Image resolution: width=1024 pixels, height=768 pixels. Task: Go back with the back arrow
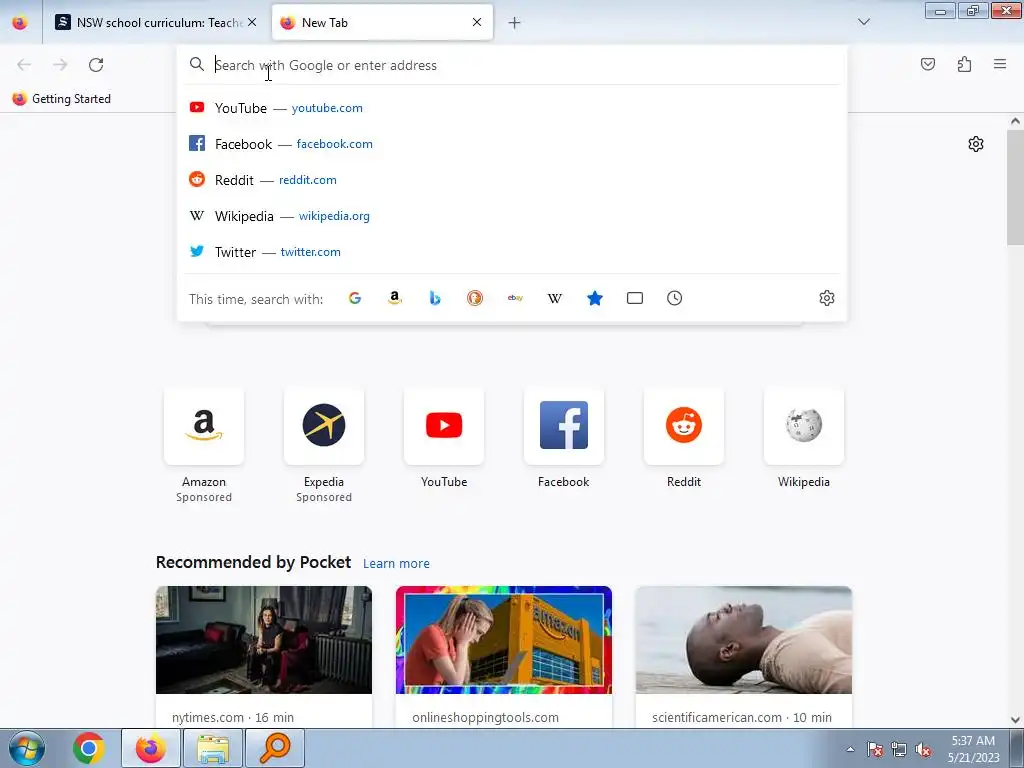click(24, 65)
